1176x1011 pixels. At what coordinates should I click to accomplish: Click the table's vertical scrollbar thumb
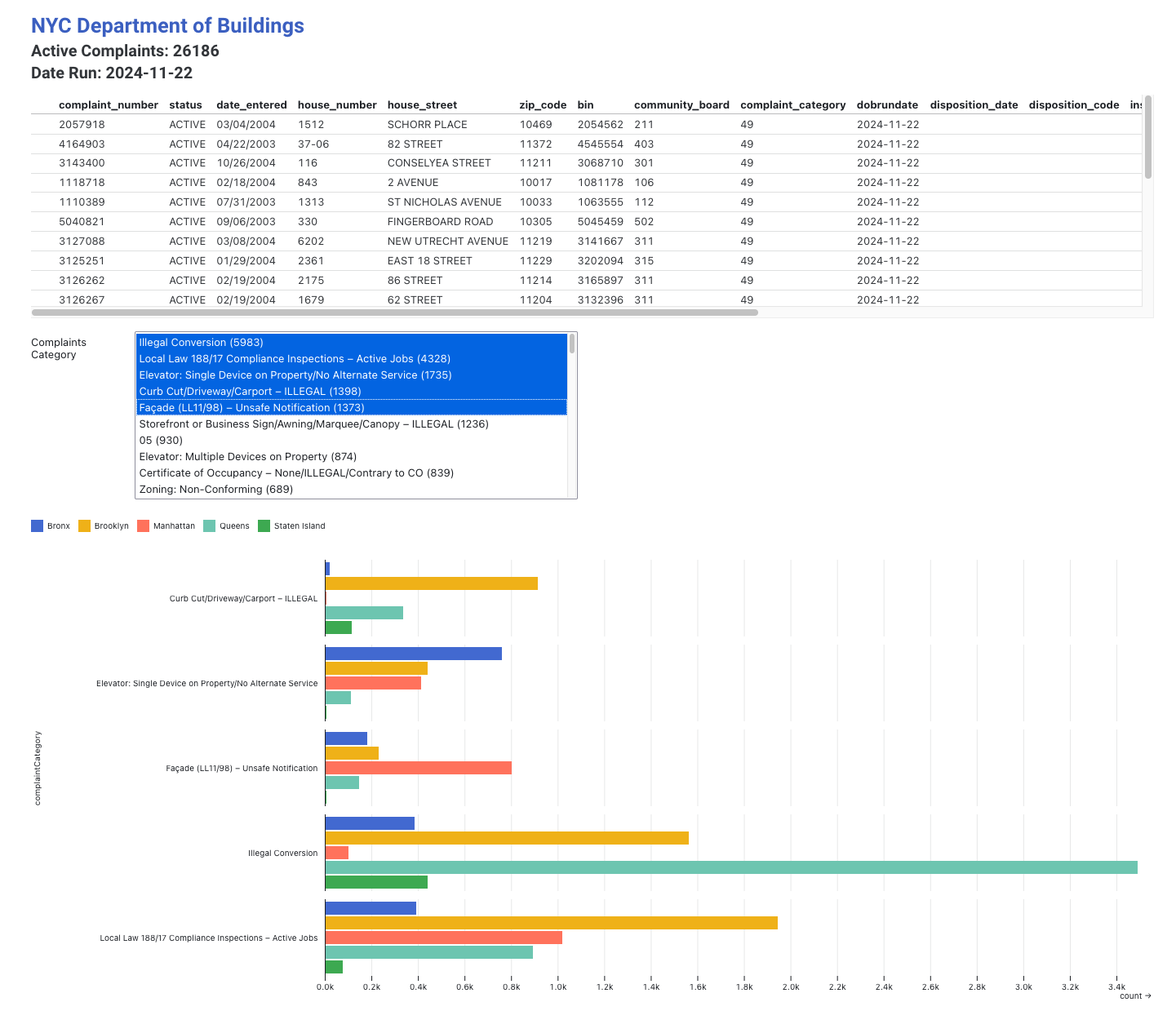1147,137
